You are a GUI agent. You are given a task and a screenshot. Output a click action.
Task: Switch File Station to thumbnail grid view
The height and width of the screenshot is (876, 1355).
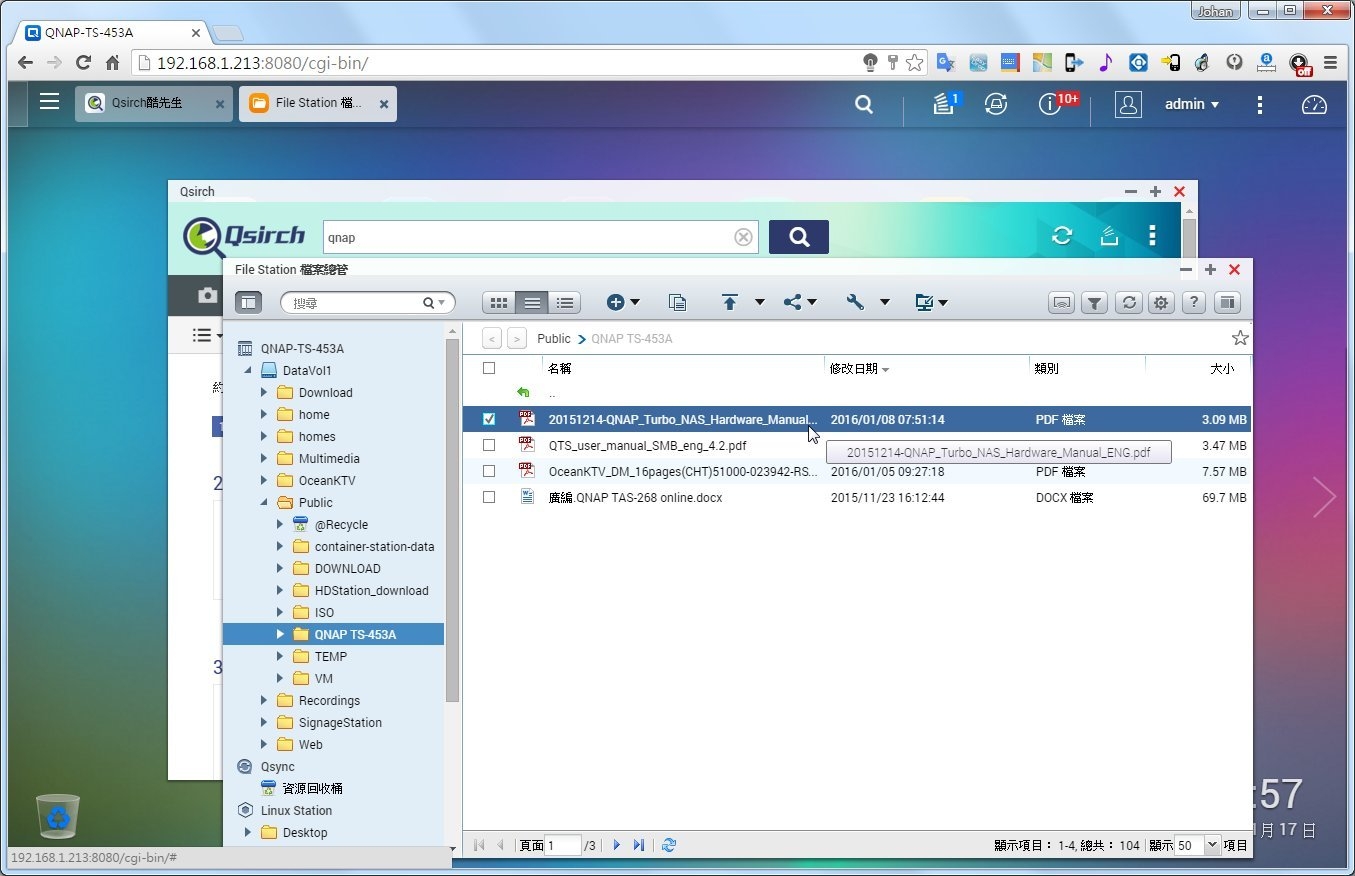coord(499,302)
